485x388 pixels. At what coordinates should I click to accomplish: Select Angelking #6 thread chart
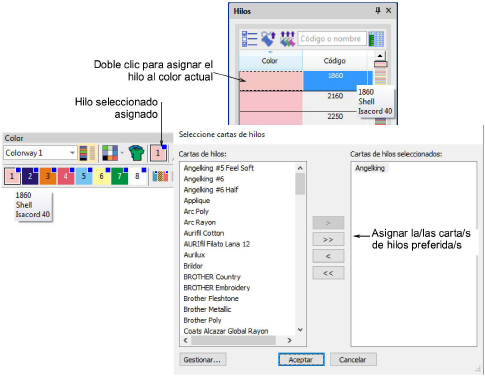click(204, 179)
